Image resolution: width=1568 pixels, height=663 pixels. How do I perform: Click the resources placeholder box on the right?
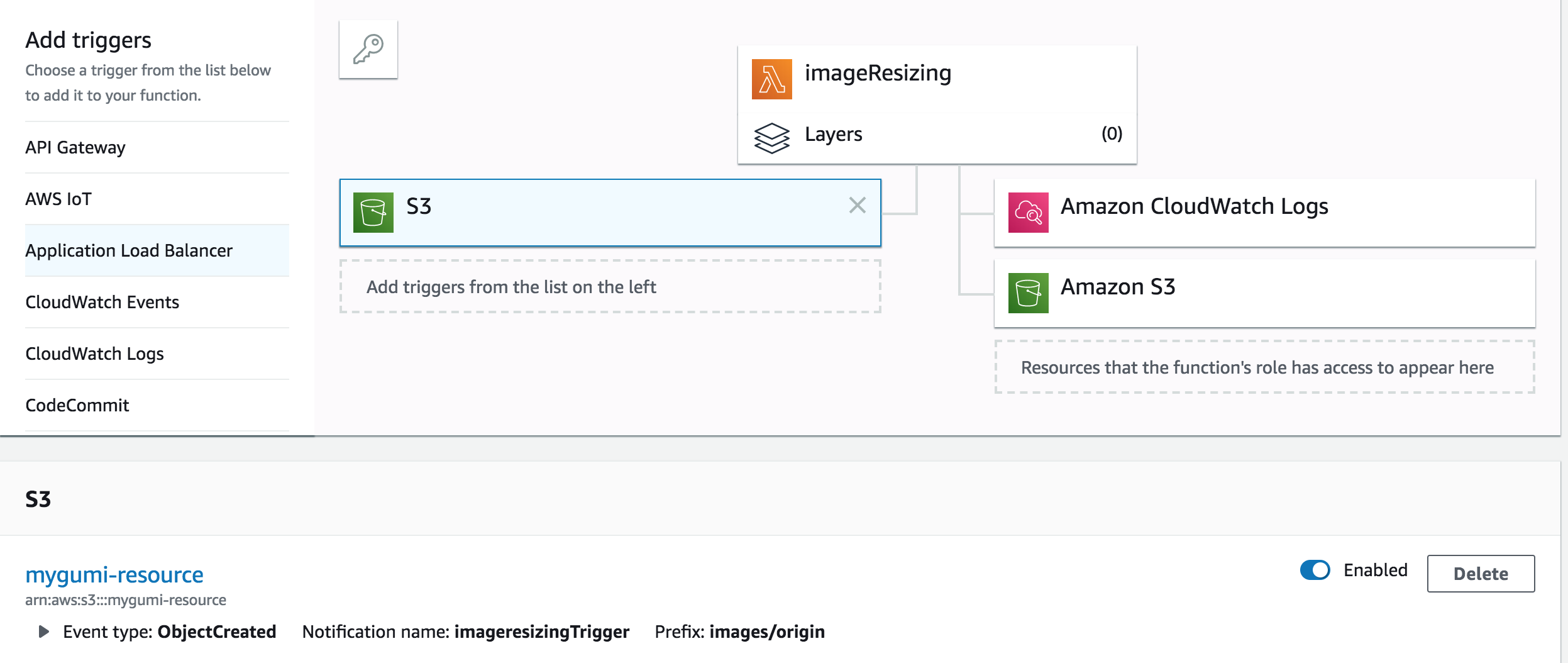click(x=1264, y=367)
